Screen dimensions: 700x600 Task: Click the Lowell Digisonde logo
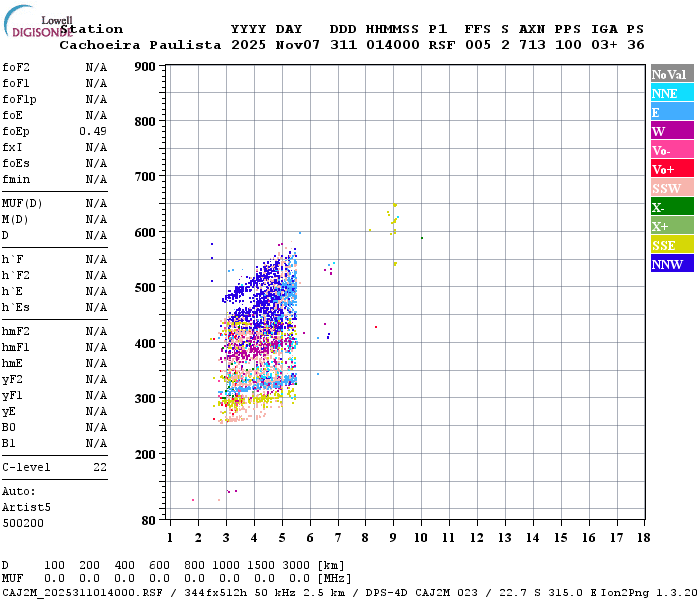pos(38,22)
